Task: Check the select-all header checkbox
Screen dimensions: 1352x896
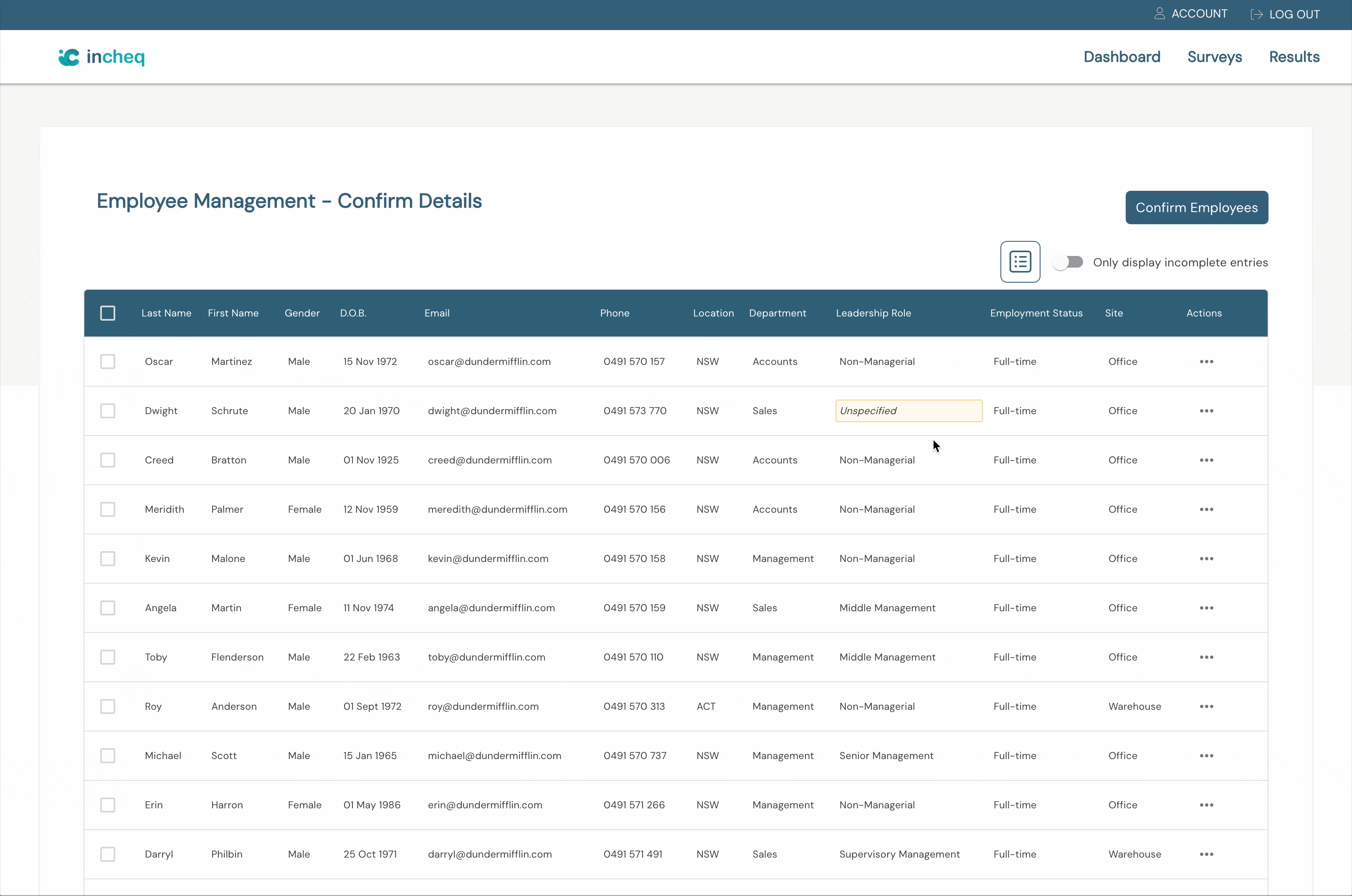Action: pyautogui.click(x=107, y=313)
